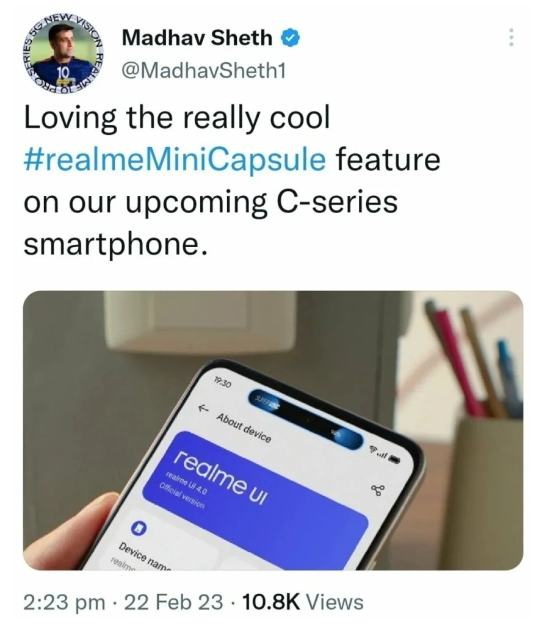Open the attached phone photo
551x625 pixels.
pyautogui.click(x=273, y=430)
